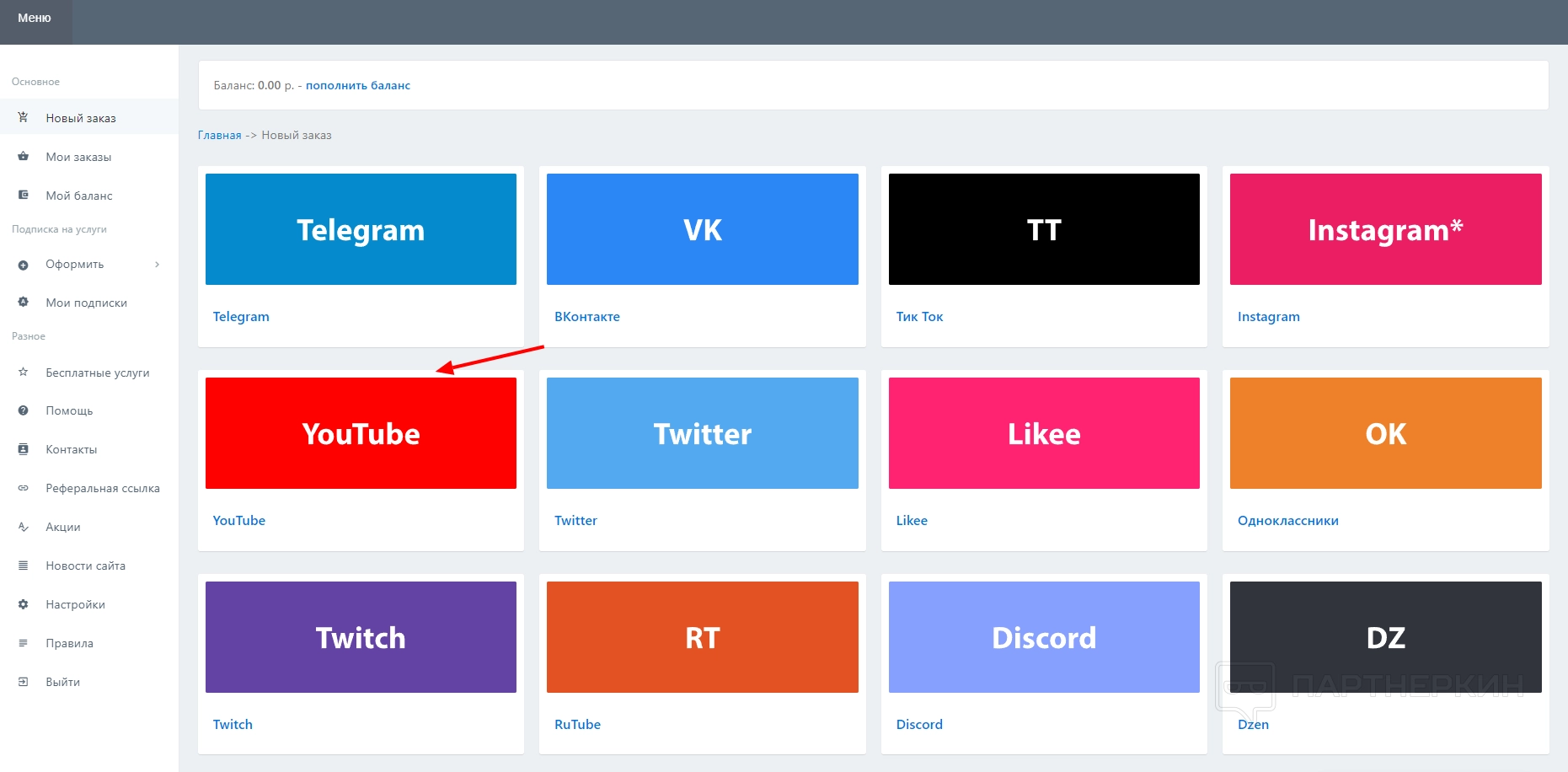This screenshot has height=772, width=1568.
Task: Select the light blue Twitter service tile
Action: [703, 433]
